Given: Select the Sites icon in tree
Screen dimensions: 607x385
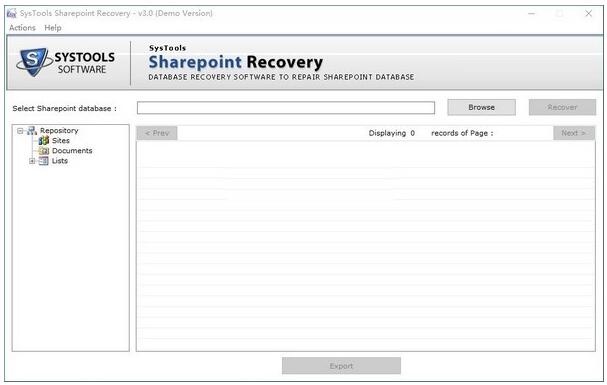Looking at the screenshot, I should click(44, 140).
